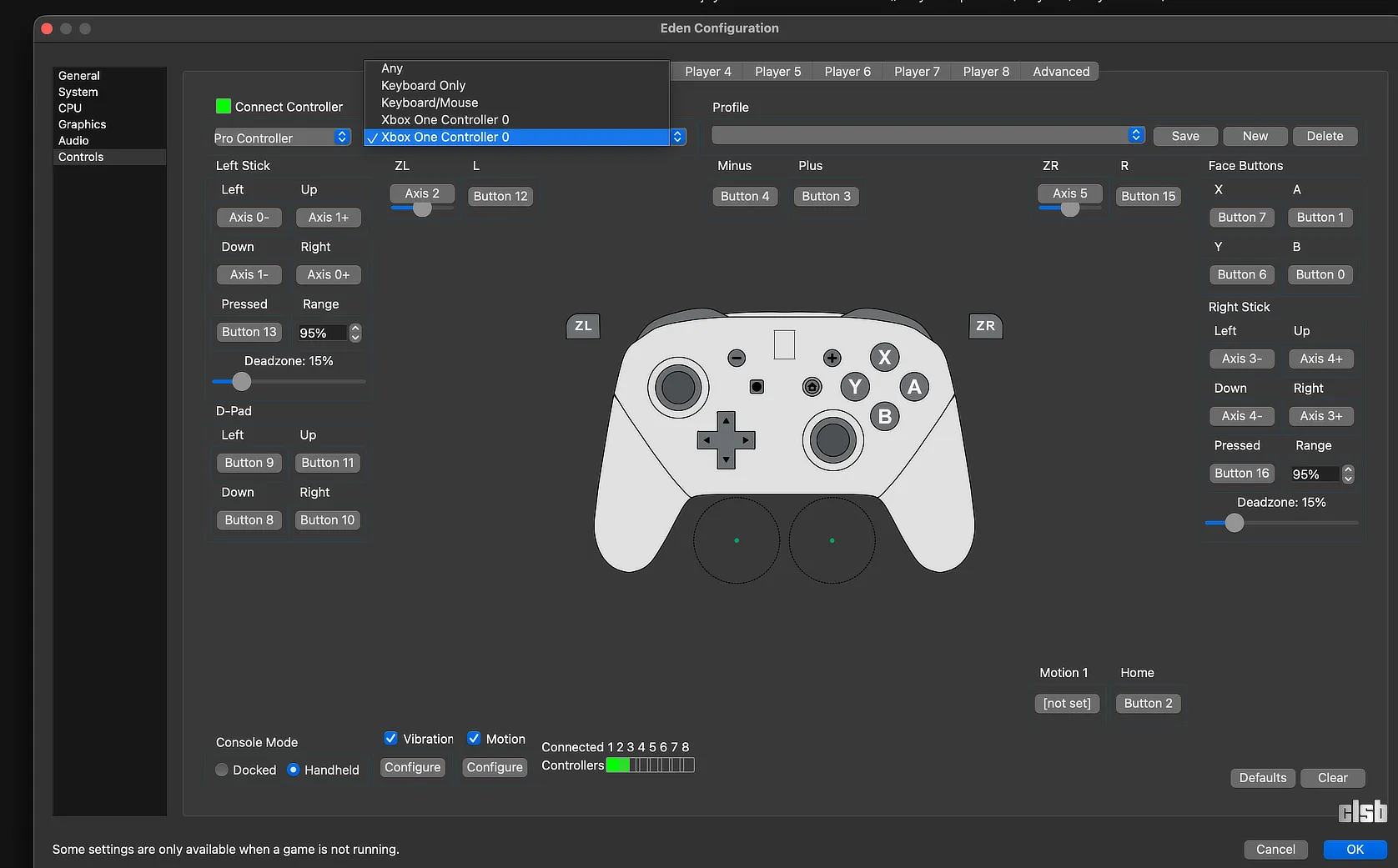The height and width of the screenshot is (868, 1398).
Task: Click the Y button on controller diagram
Action: 855,387
